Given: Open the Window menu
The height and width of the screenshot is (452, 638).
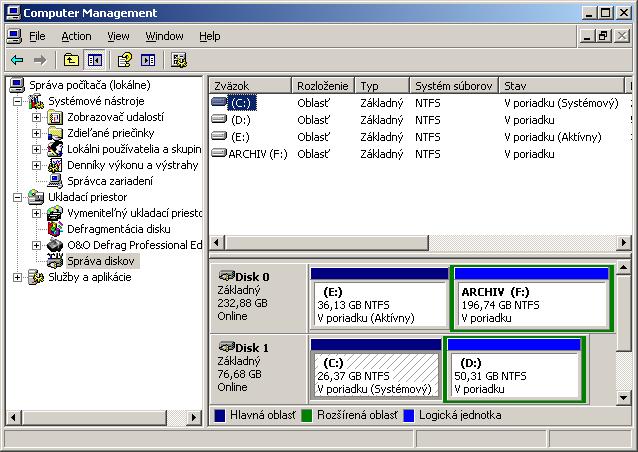Looking at the screenshot, I should click(164, 37).
